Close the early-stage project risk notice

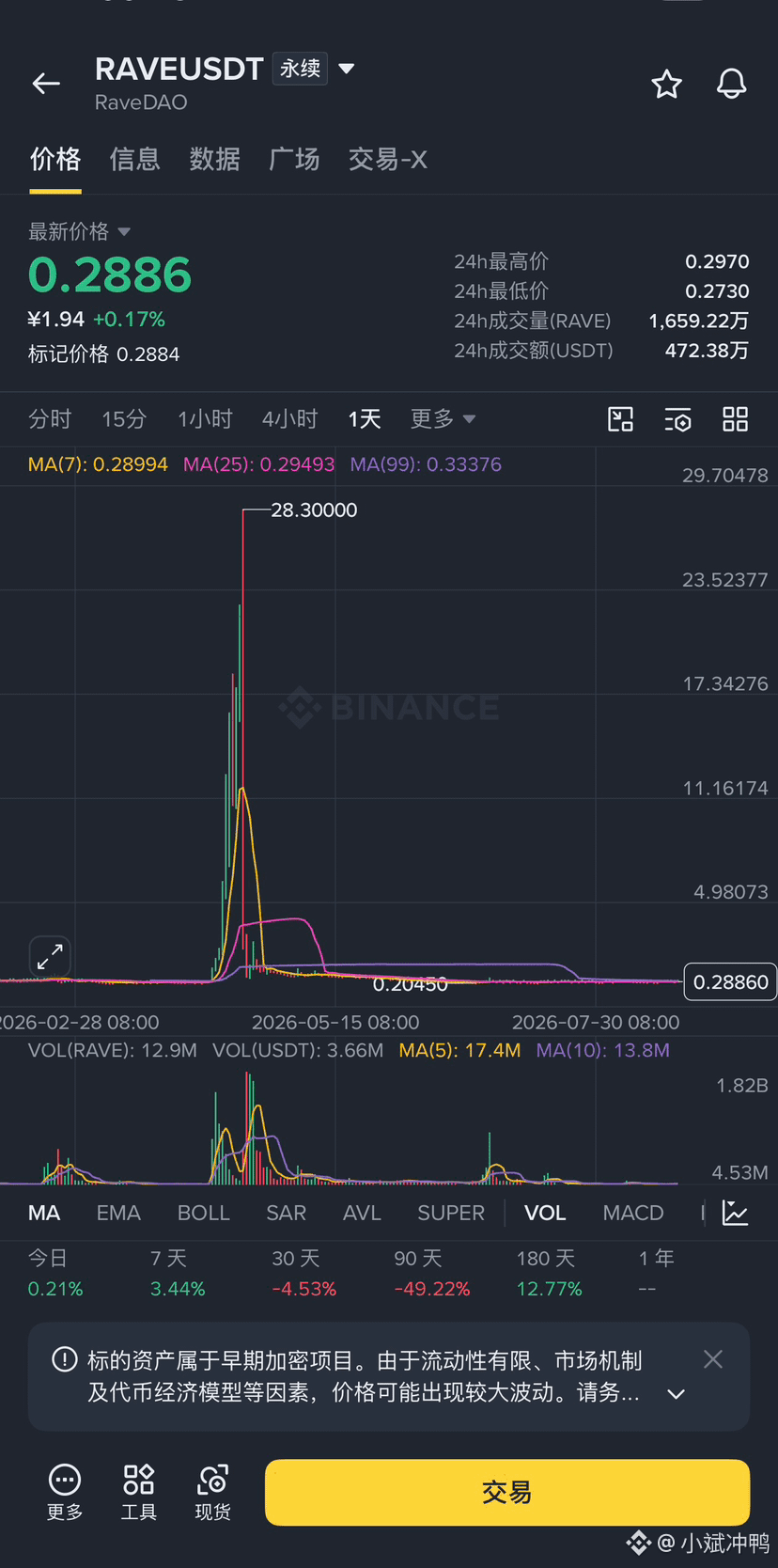coord(713,1359)
